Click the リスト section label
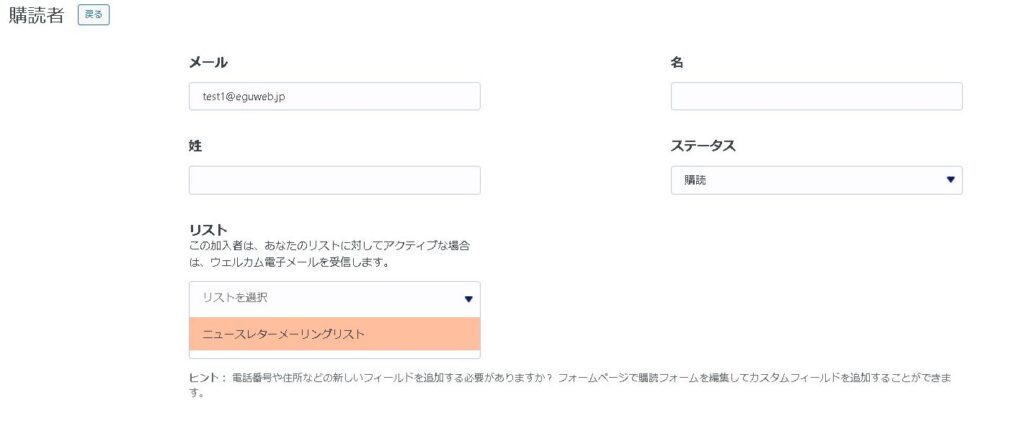 coord(208,230)
